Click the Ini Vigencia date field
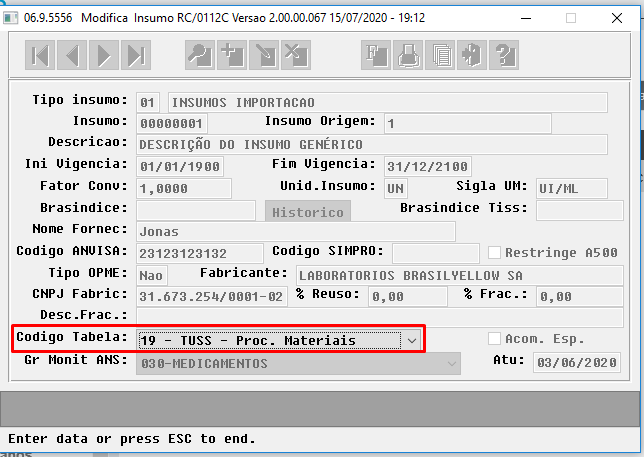The height and width of the screenshot is (457, 644). click(180, 166)
